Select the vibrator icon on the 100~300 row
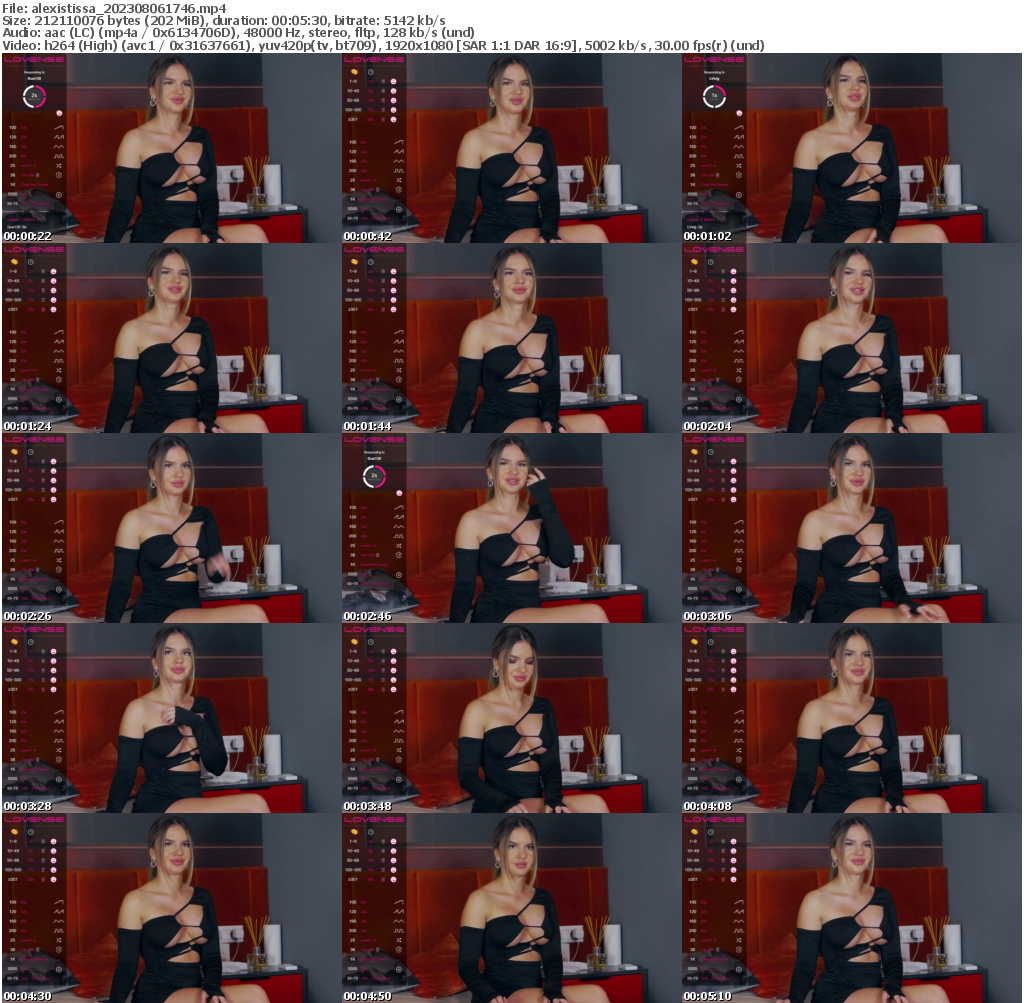Screen dimensions: 1024x1003 tap(394, 300)
